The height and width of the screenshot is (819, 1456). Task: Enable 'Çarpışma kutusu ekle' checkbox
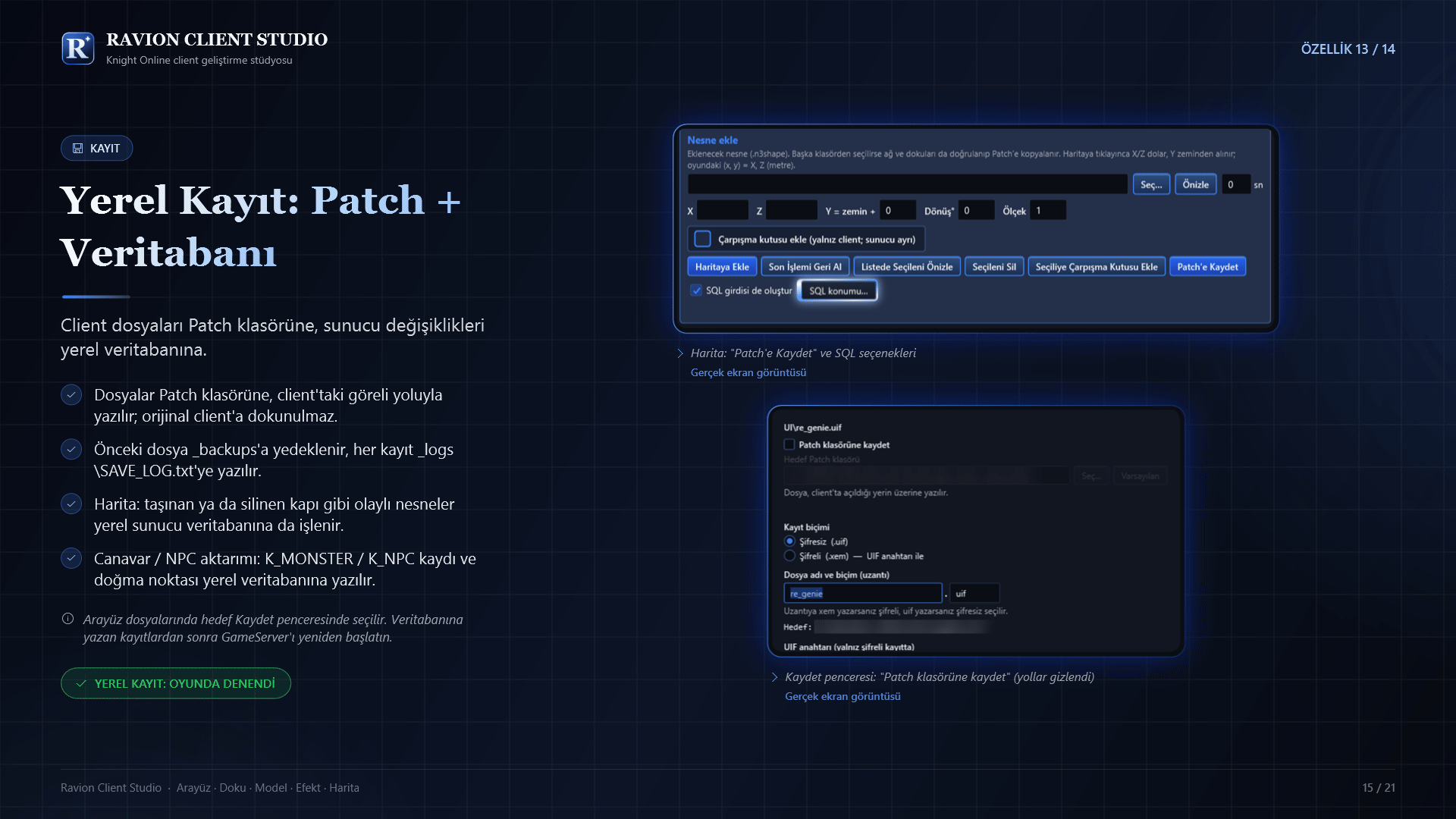click(702, 239)
